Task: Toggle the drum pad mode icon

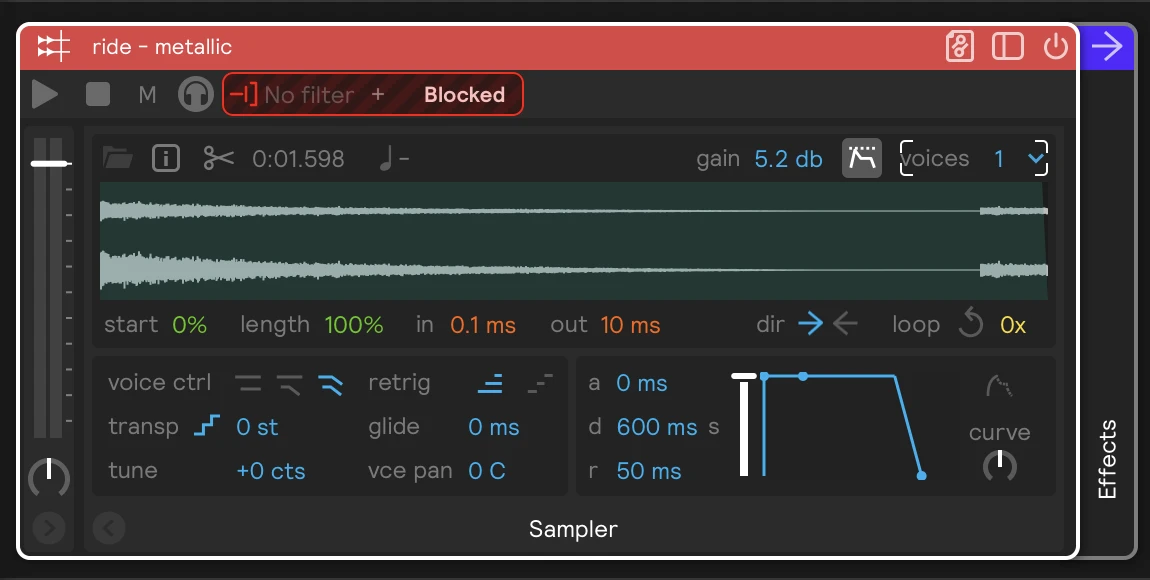Action: pos(862,158)
